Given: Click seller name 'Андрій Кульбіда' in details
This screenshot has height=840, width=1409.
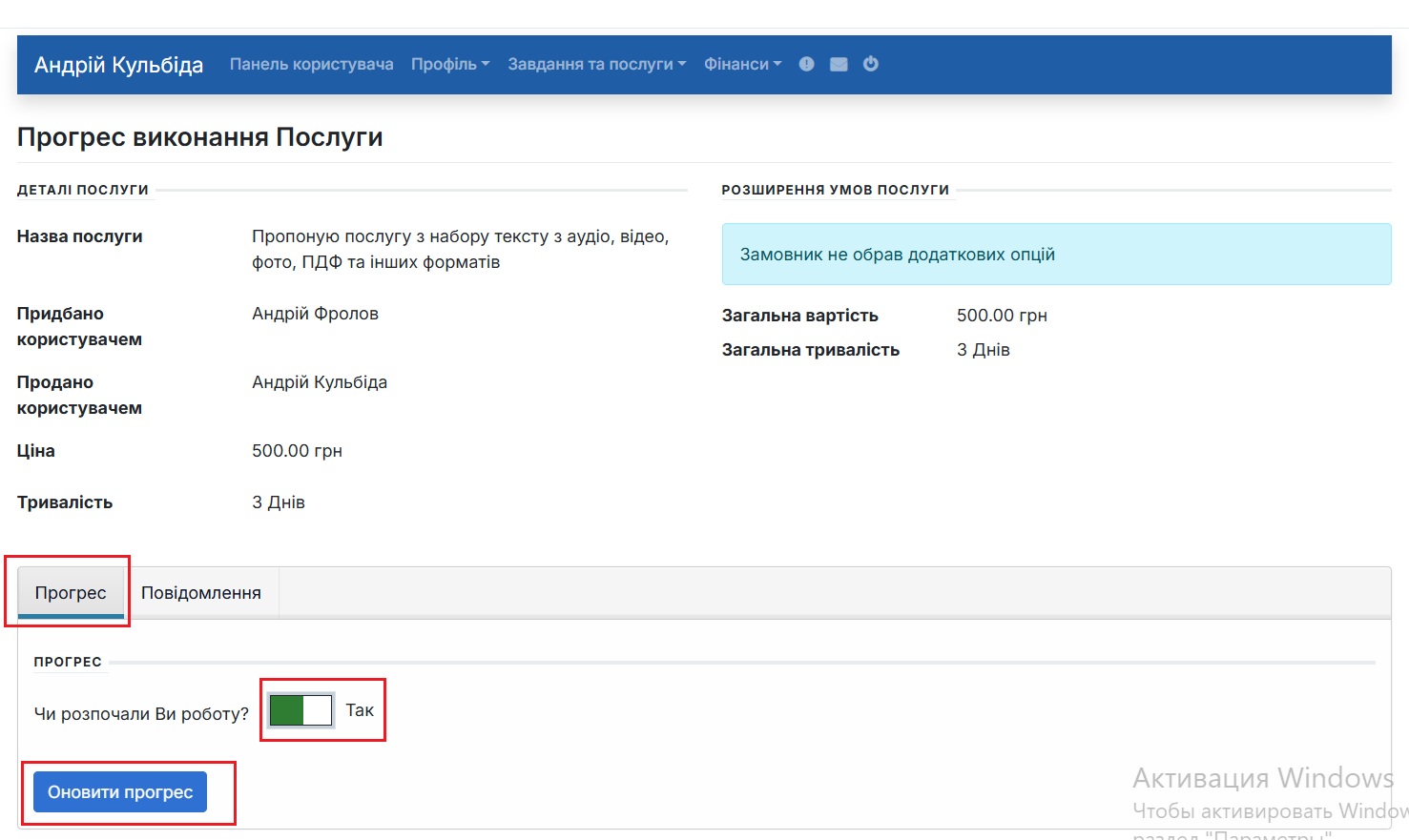Looking at the screenshot, I should (320, 381).
